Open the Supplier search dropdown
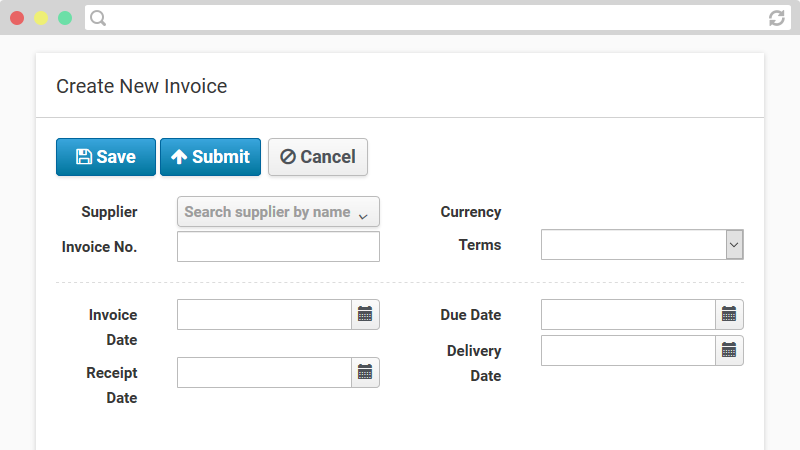Screen dimensions: 800x450 [278, 212]
